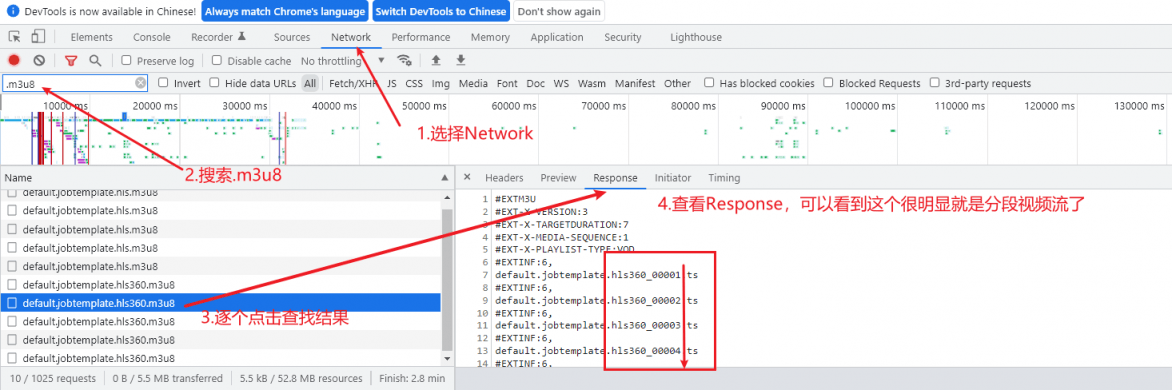Click Switch DevTools to Chinese button
This screenshot has width=1172, height=390.
click(x=440, y=12)
